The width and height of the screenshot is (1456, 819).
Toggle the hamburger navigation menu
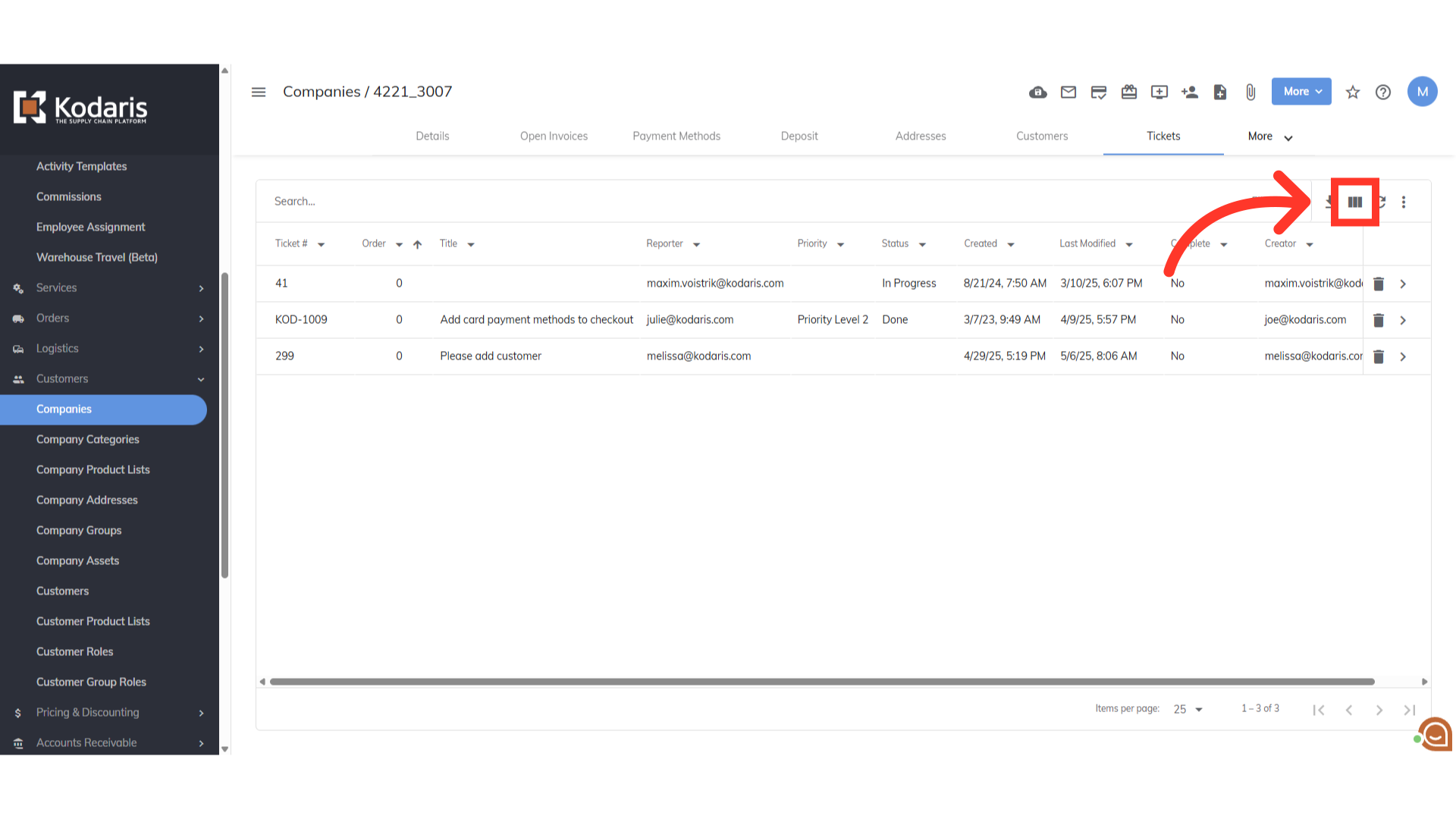pos(259,92)
